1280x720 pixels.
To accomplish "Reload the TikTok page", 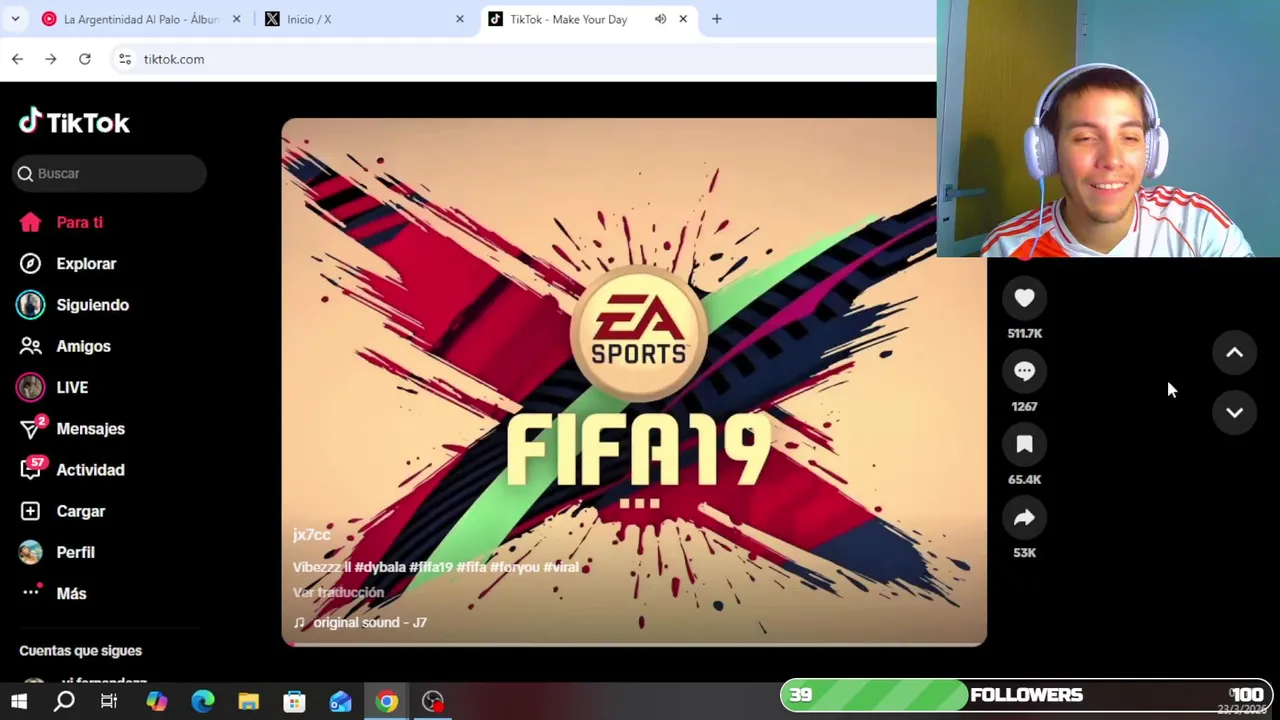I will (x=85, y=59).
